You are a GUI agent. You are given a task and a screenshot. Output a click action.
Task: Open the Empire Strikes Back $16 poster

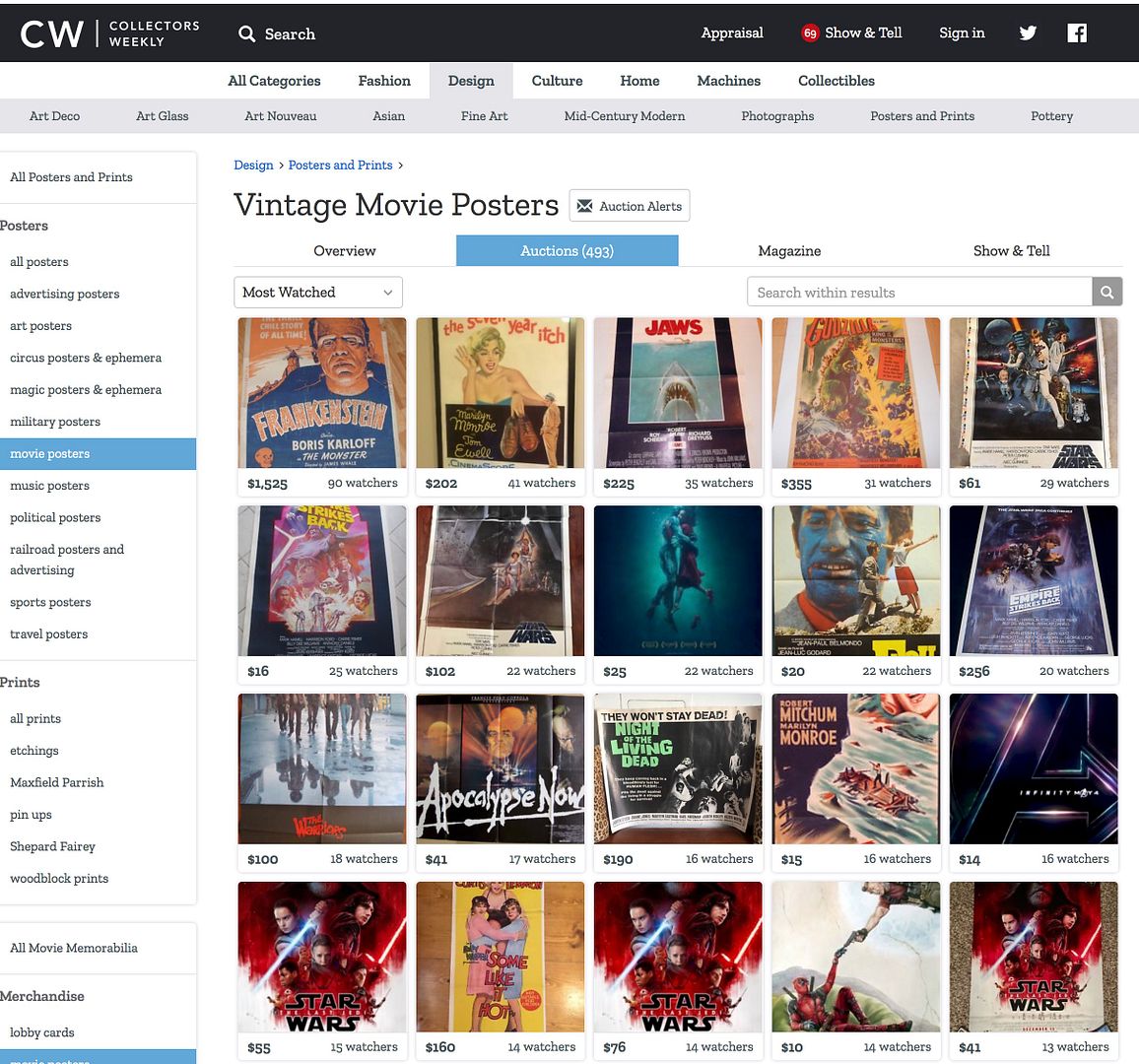(322, 595)
